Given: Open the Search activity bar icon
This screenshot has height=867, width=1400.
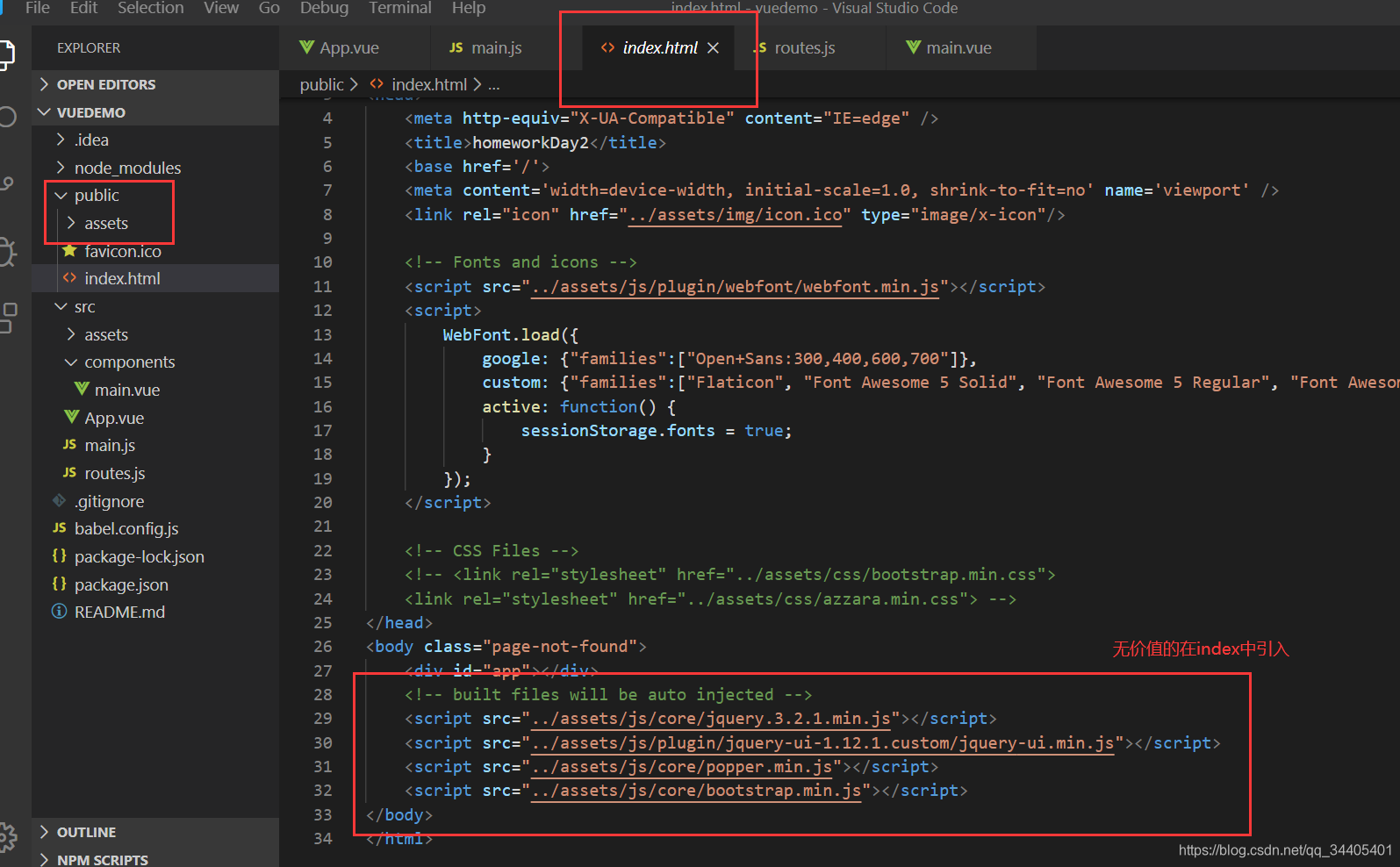Looking at the screenshot, I should point(7,117).
